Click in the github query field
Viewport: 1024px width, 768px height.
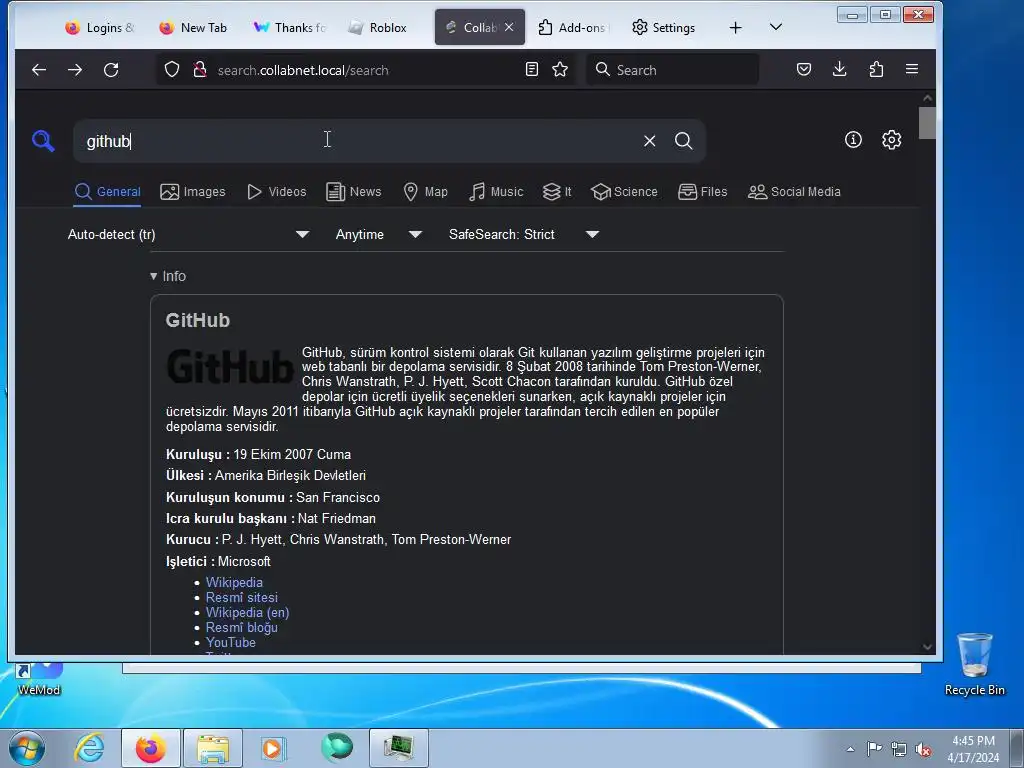point(359,141)
